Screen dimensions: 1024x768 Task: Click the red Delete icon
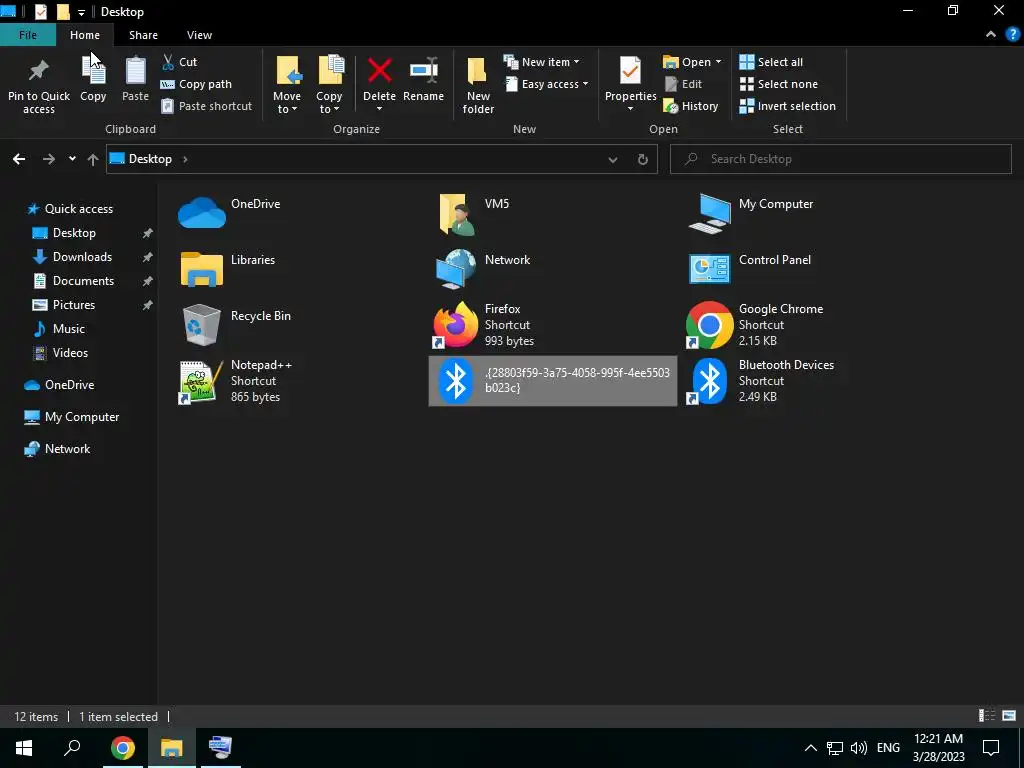pyautogui.click(x=379, y=71)
